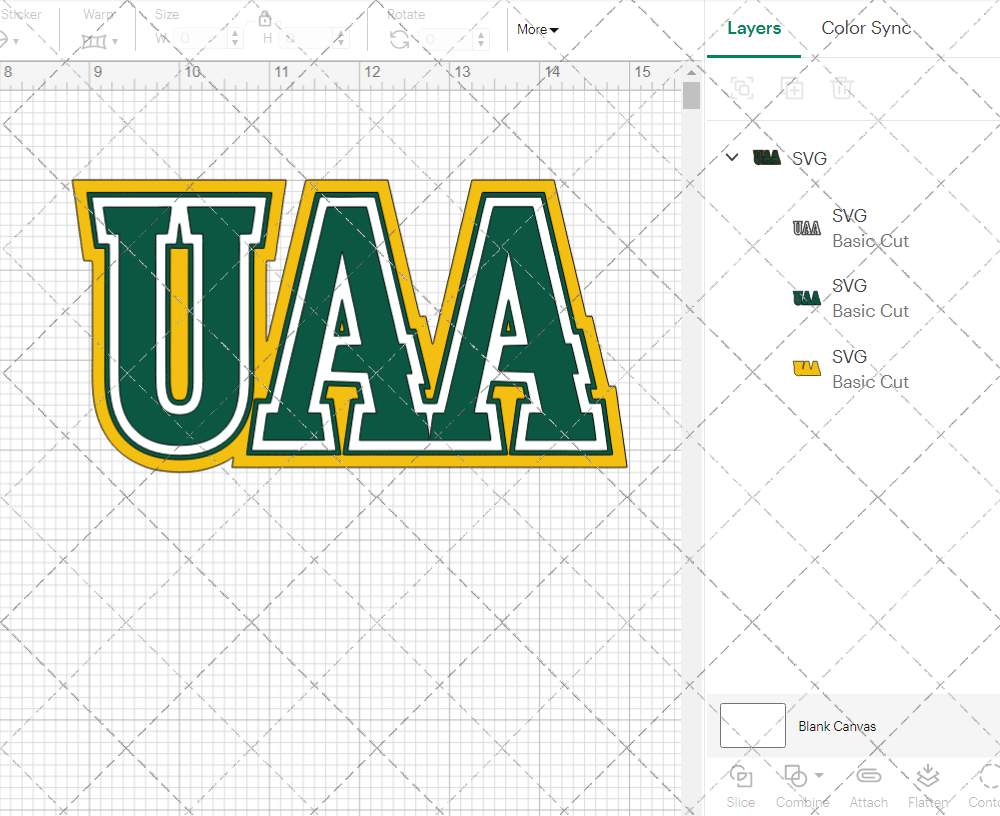Select the yellow UAA background layer
Screen dimensions: 1000x816
[853, 369]
